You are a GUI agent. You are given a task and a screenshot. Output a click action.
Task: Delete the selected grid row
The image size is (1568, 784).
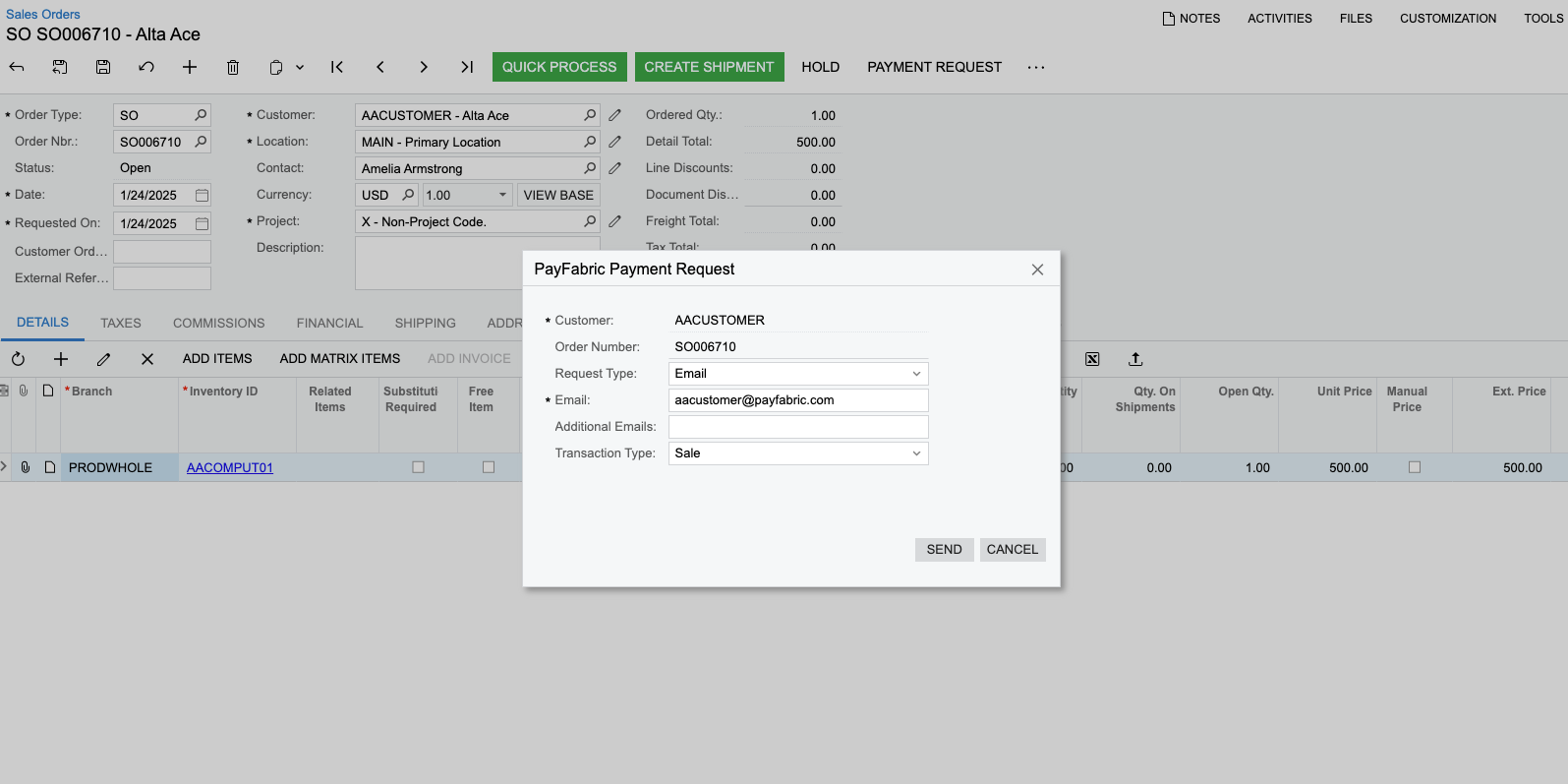click(147, 359)
